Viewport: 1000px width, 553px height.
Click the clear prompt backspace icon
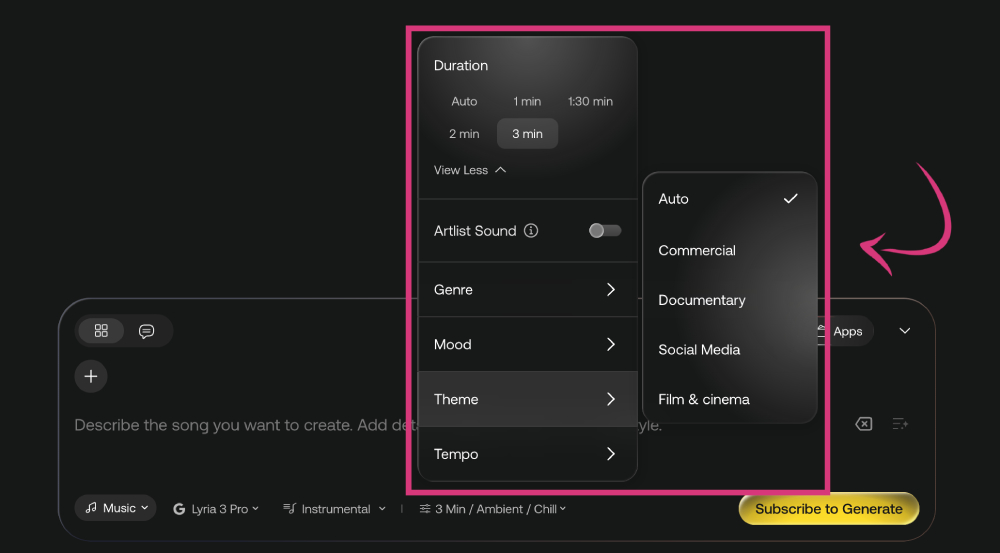864,424
